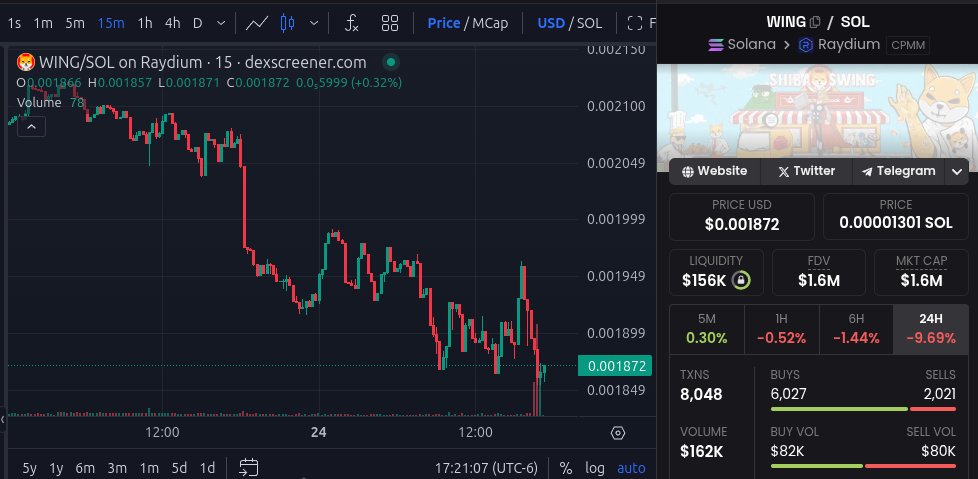
Task: Click the CPMM label badge
Action: click(908, 46)
